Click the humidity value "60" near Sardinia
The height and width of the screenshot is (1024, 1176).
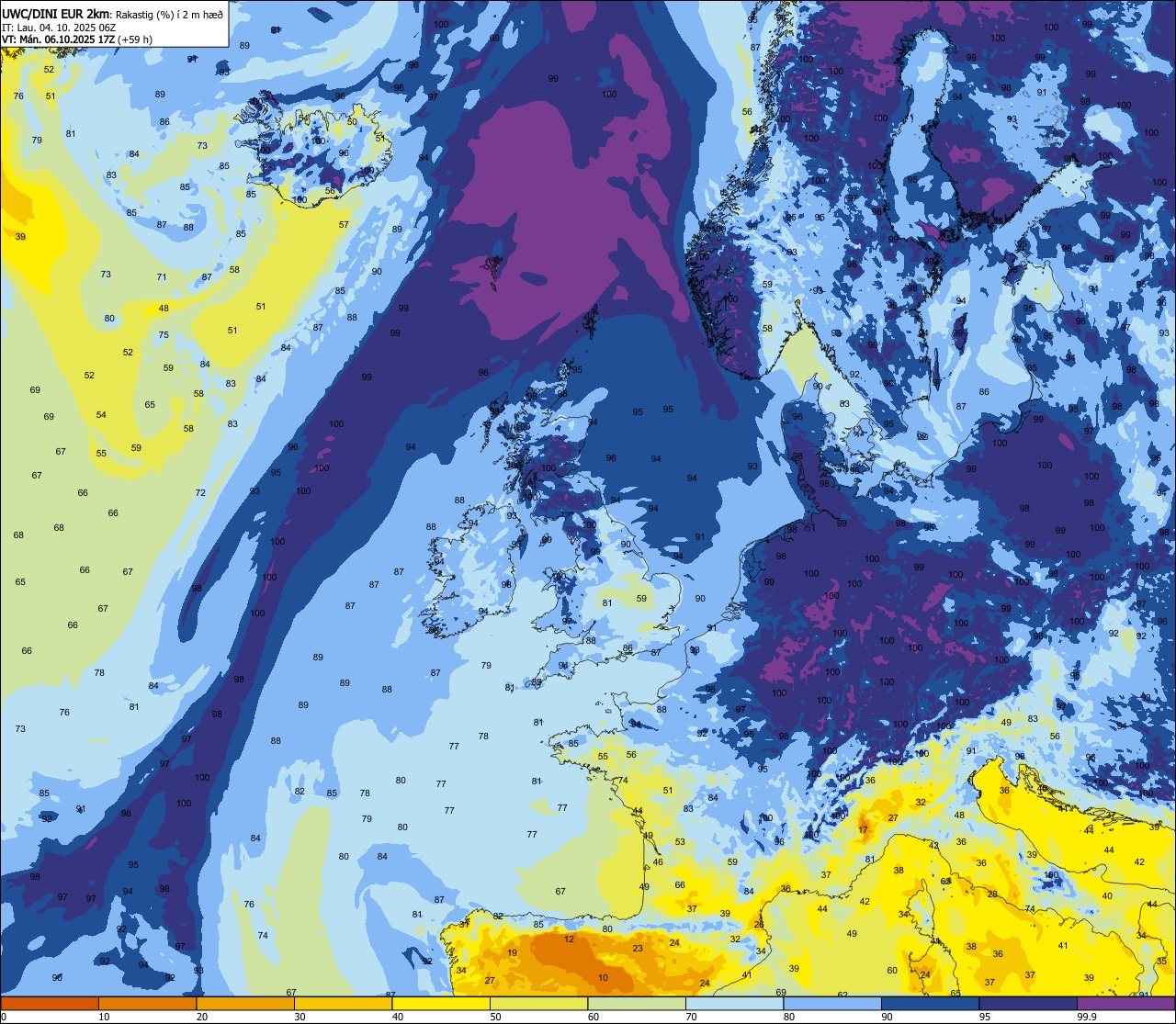coord(892,970)
